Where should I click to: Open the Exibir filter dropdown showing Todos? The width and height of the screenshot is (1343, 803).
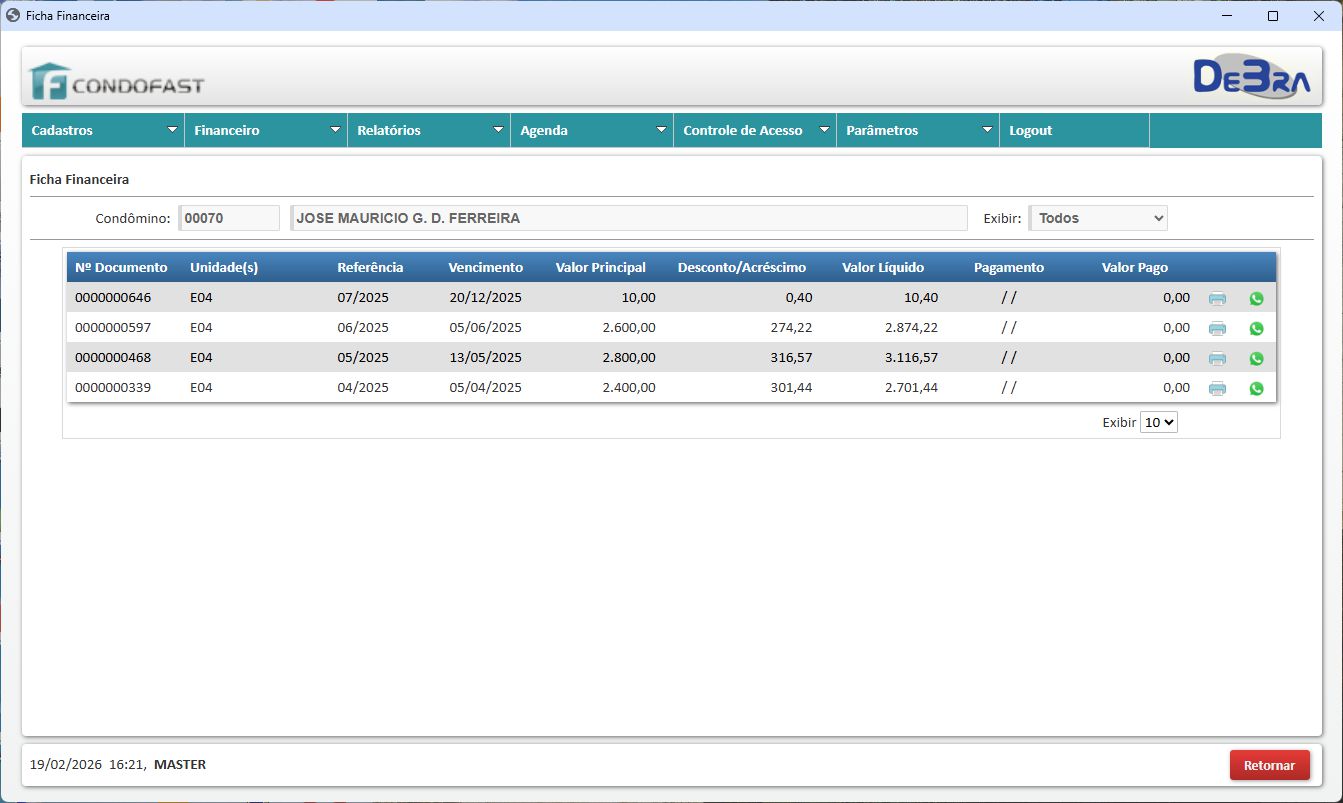(1098, 218)
